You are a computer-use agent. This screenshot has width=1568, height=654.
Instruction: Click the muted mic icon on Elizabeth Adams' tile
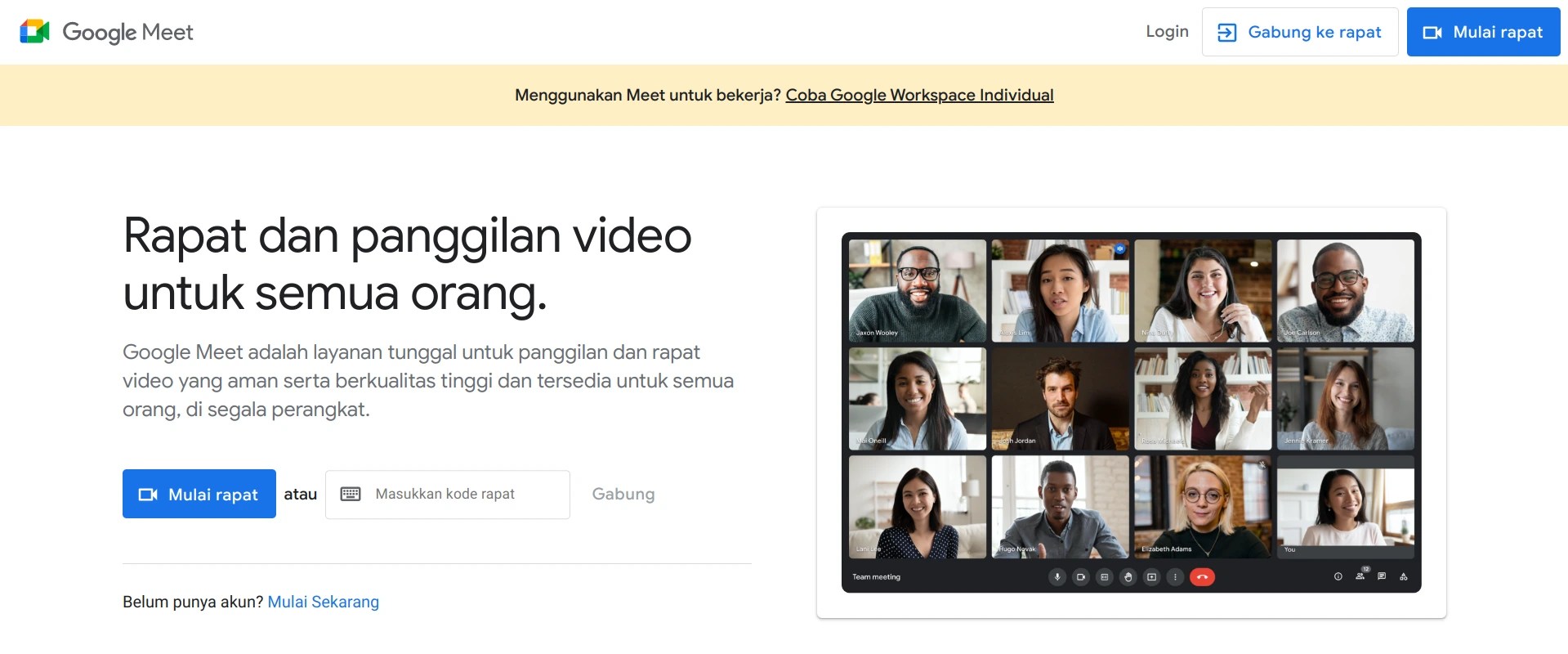click(x=1262, y=464)
